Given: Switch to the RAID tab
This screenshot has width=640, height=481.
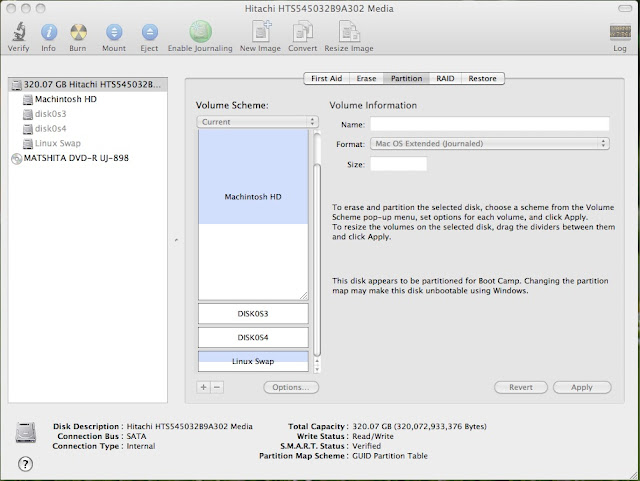Looking at the screenshot, I should pyautogui.click(x=445, y=78).
